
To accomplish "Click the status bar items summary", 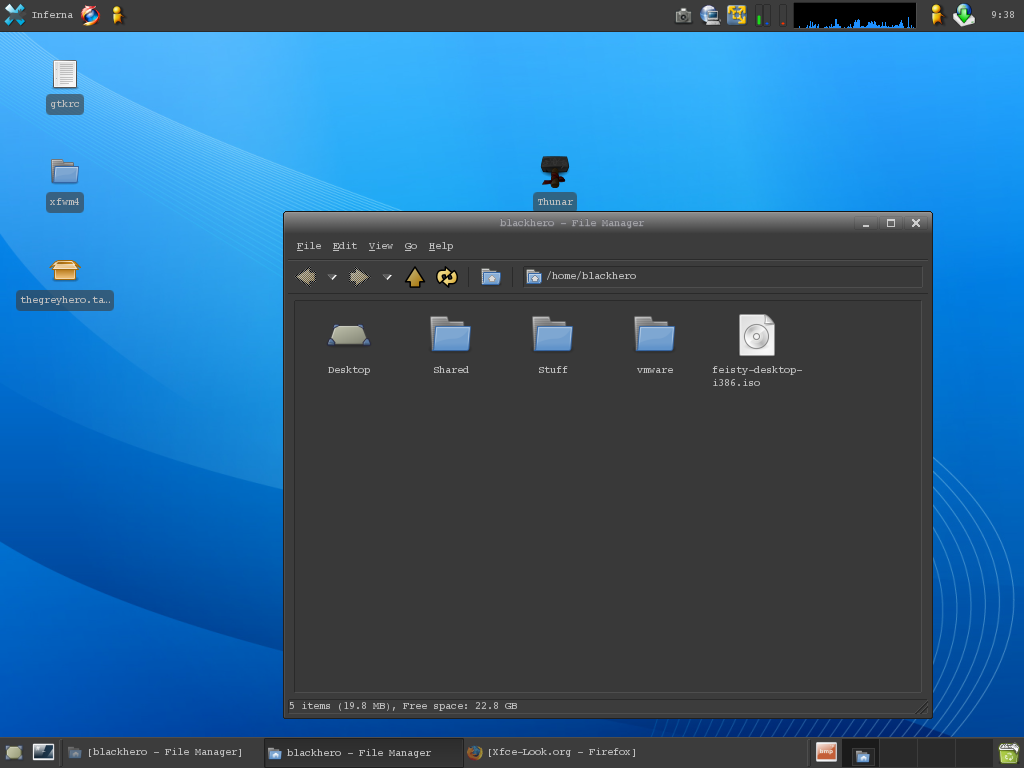I will pyautogui.click(x=403, y=706).
